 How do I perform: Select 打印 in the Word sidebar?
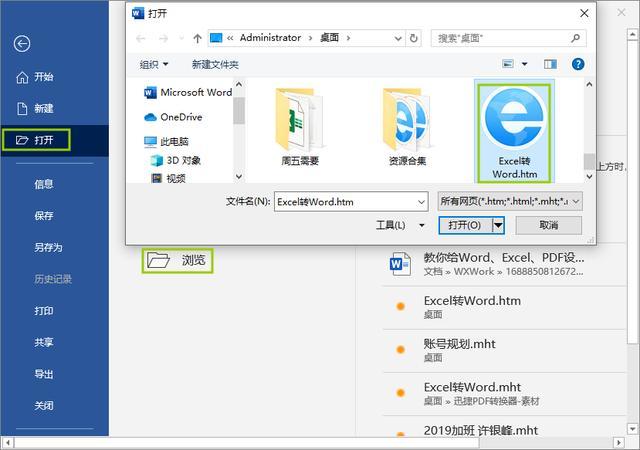(44, 311)
